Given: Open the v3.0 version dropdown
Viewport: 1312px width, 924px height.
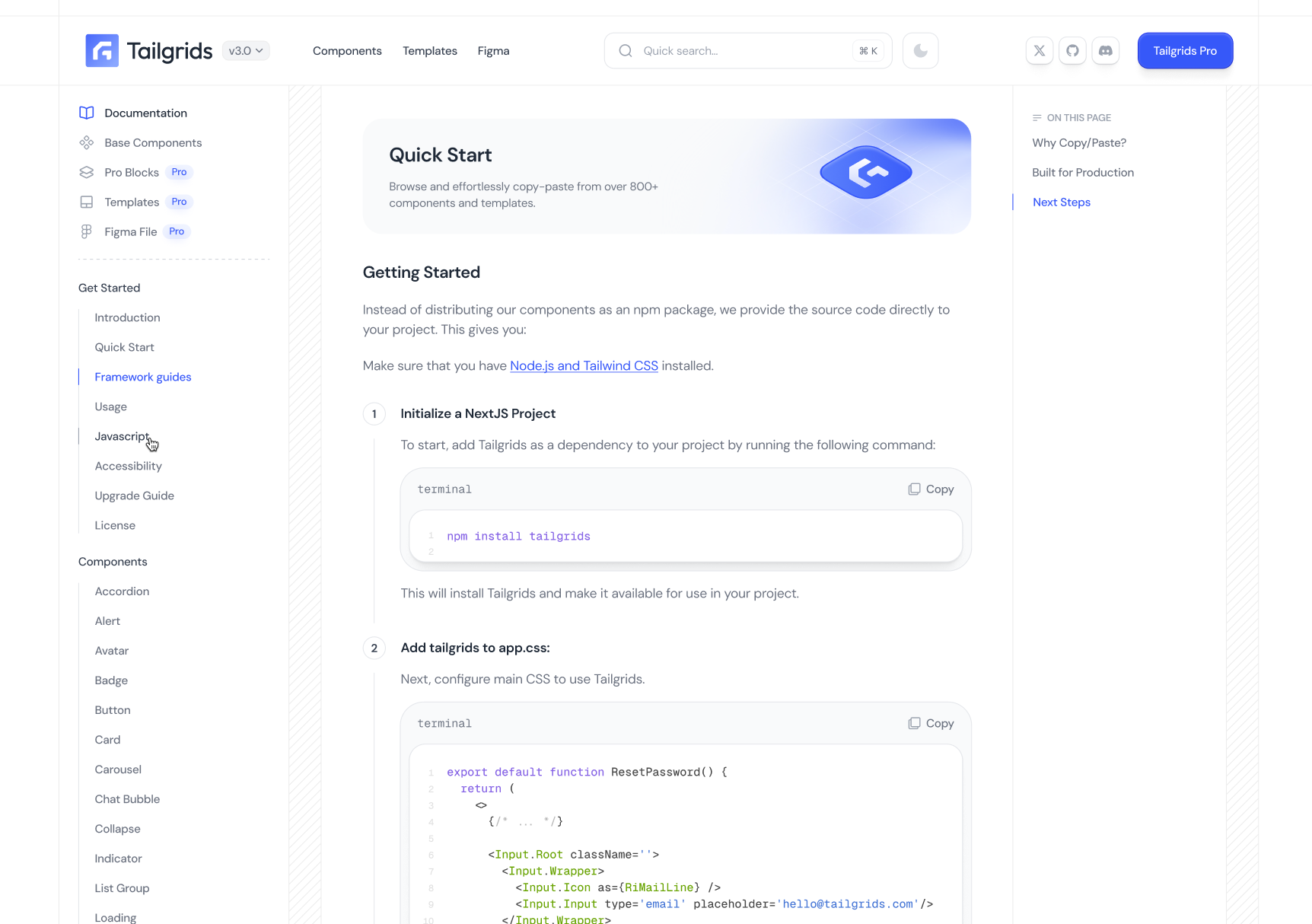Looking at the screenshot, I should point(246,50).
